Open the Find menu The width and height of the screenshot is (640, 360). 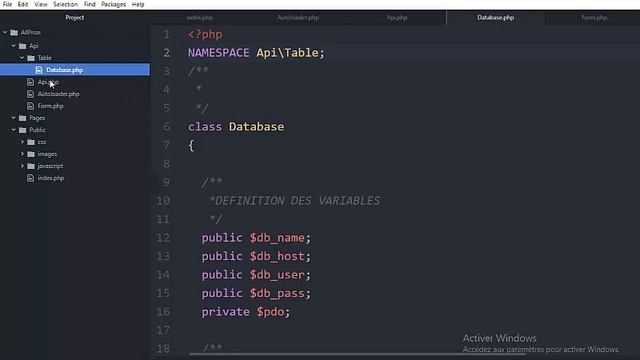click(x=89, y=4)
